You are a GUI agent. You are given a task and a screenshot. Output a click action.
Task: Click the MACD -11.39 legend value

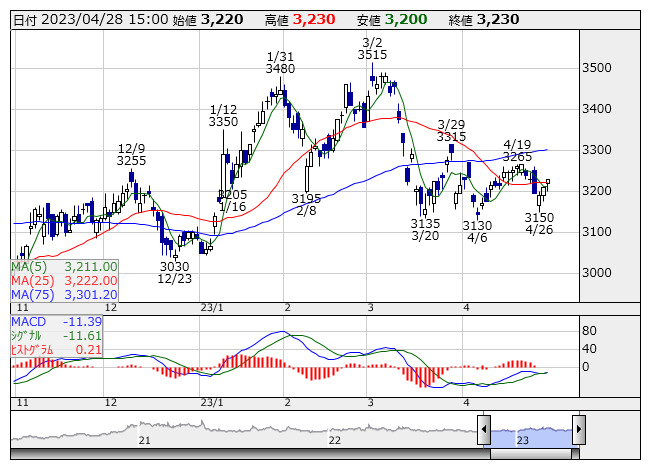(x=56, y=322)
